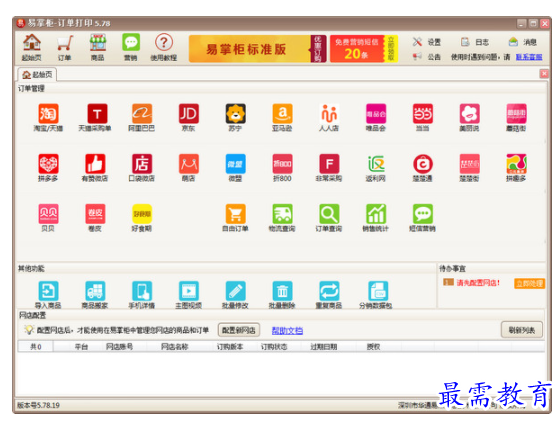The width and height of the screenshot is (560, 426).
Task: Open 苏宁 lion platform icon
Action: click(x=235, y=117)
